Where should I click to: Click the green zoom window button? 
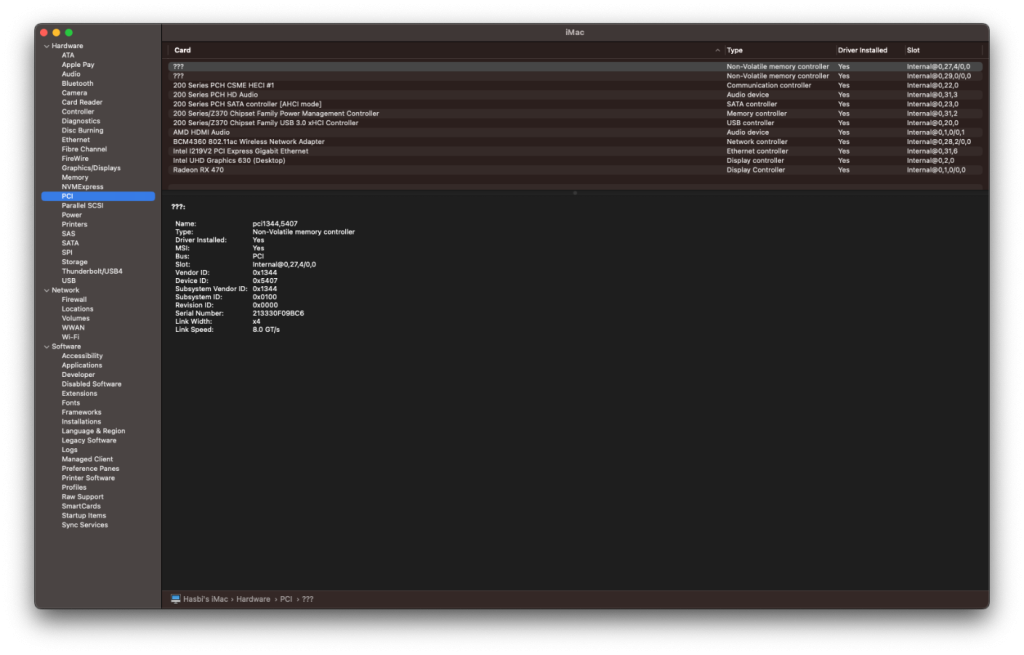[69, 33]
